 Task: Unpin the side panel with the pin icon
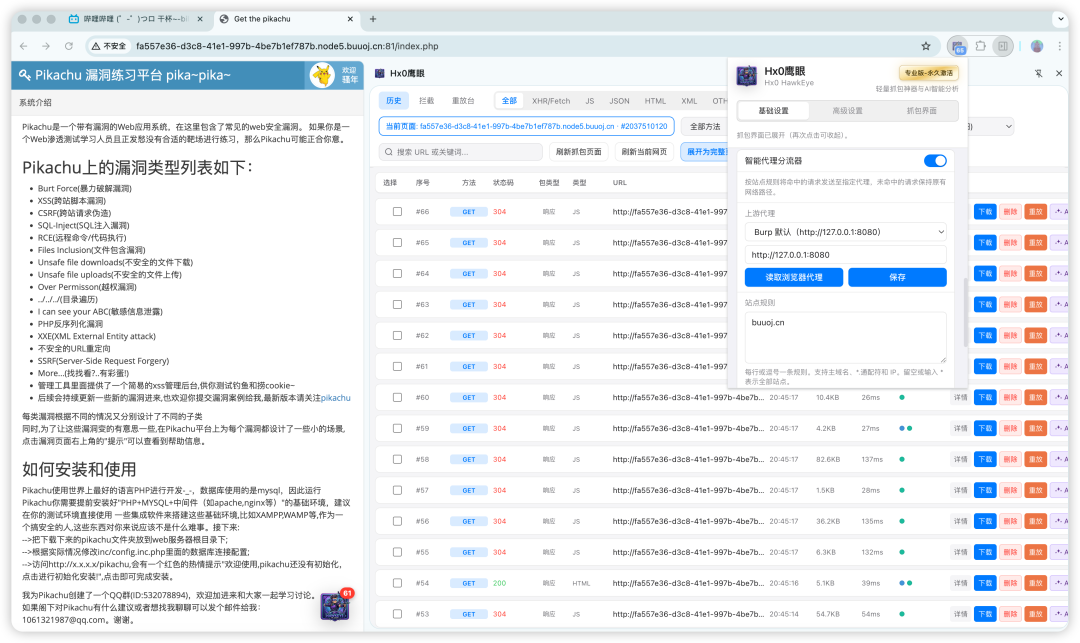[x=1039, y=73]
